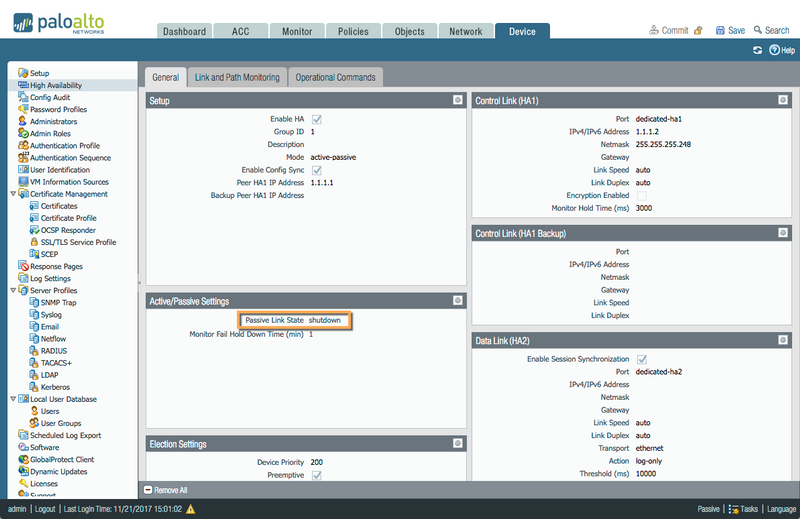Click the RADIUS server icon
The image size is (800, 519).
(x=34, y=351)
